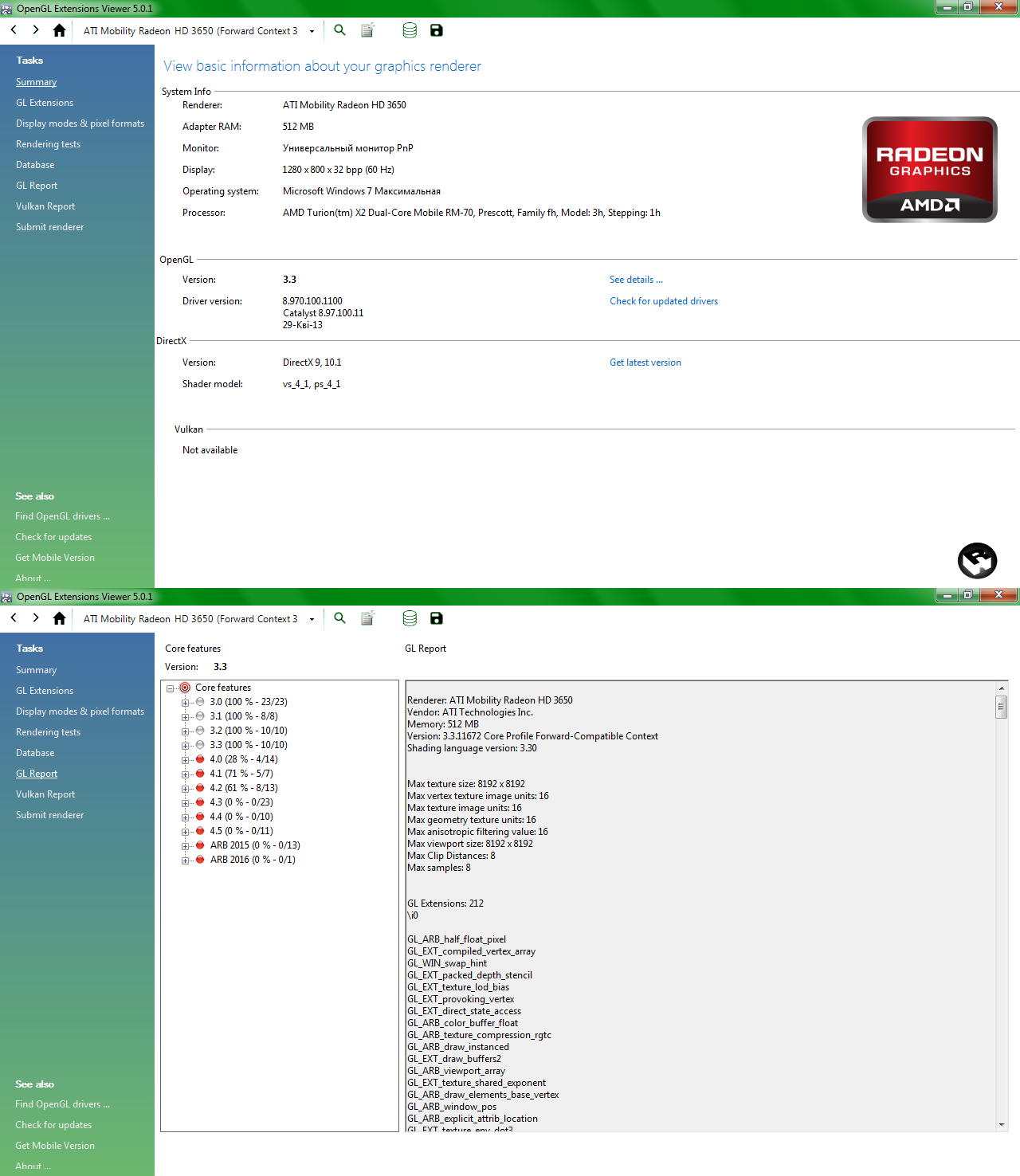This screenshot has width=1020, height=1176.
Task: Click the title bar app icon of the Summary window
Action: pyautogui.click(x=7, y=9)
